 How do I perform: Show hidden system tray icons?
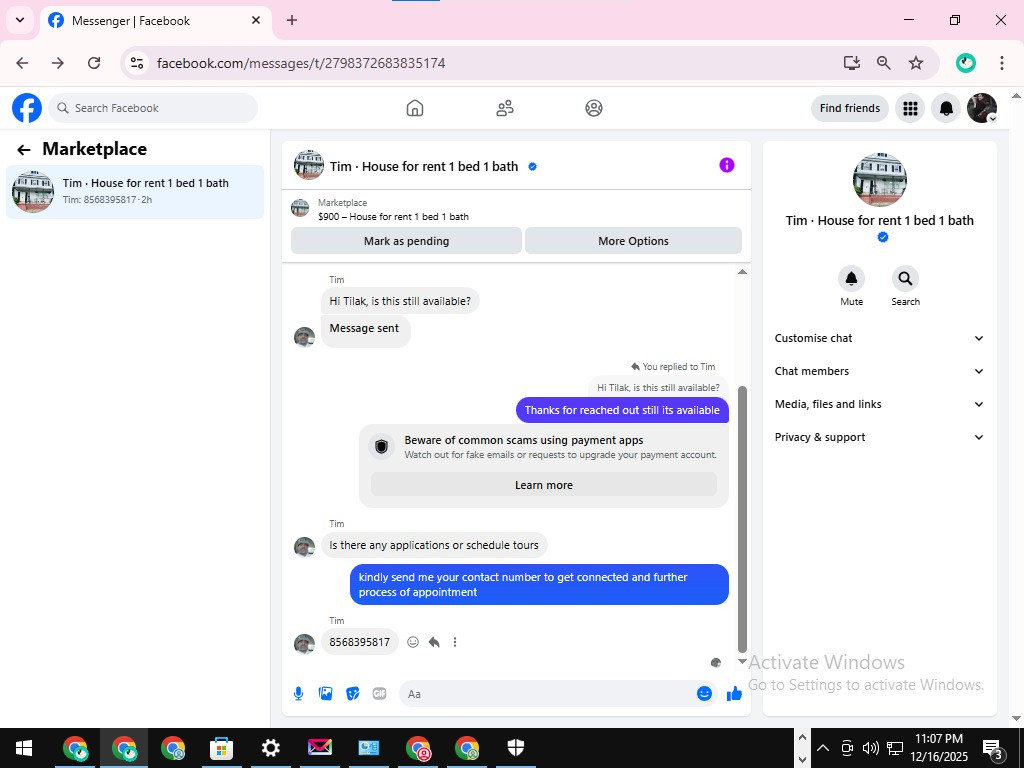coord(823,748)
